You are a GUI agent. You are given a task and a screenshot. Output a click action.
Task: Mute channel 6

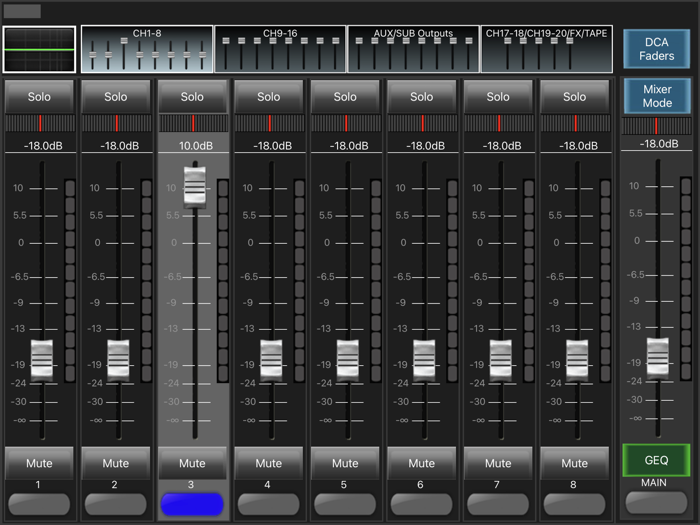(421, 463)
